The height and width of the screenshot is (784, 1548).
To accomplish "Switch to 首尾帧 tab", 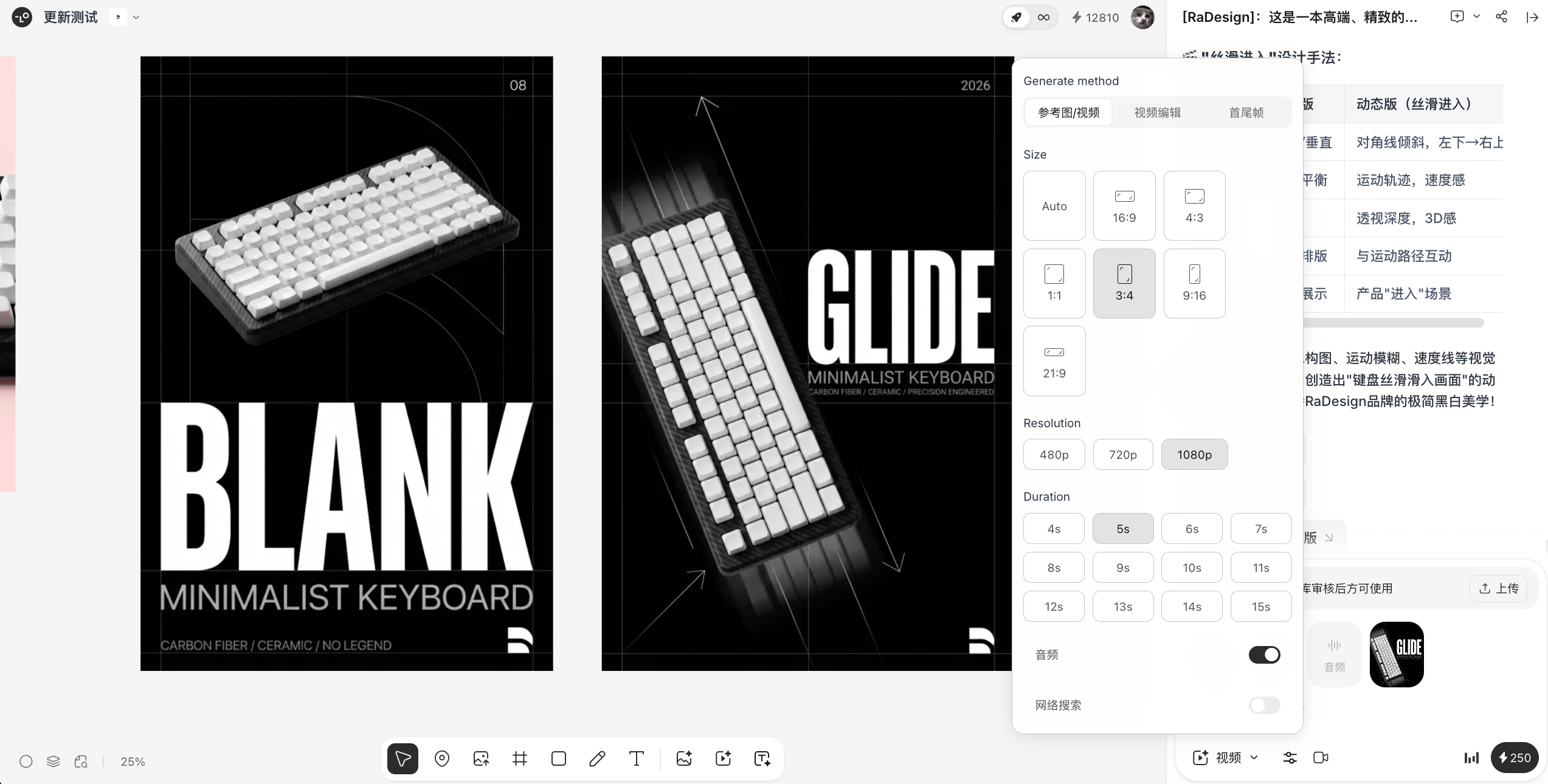I will click(x=1246, y=112).
